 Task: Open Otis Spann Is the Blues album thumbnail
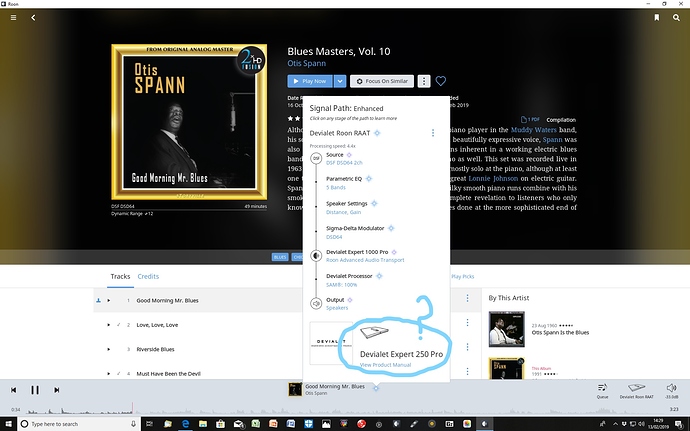click(x=506, y=329)
